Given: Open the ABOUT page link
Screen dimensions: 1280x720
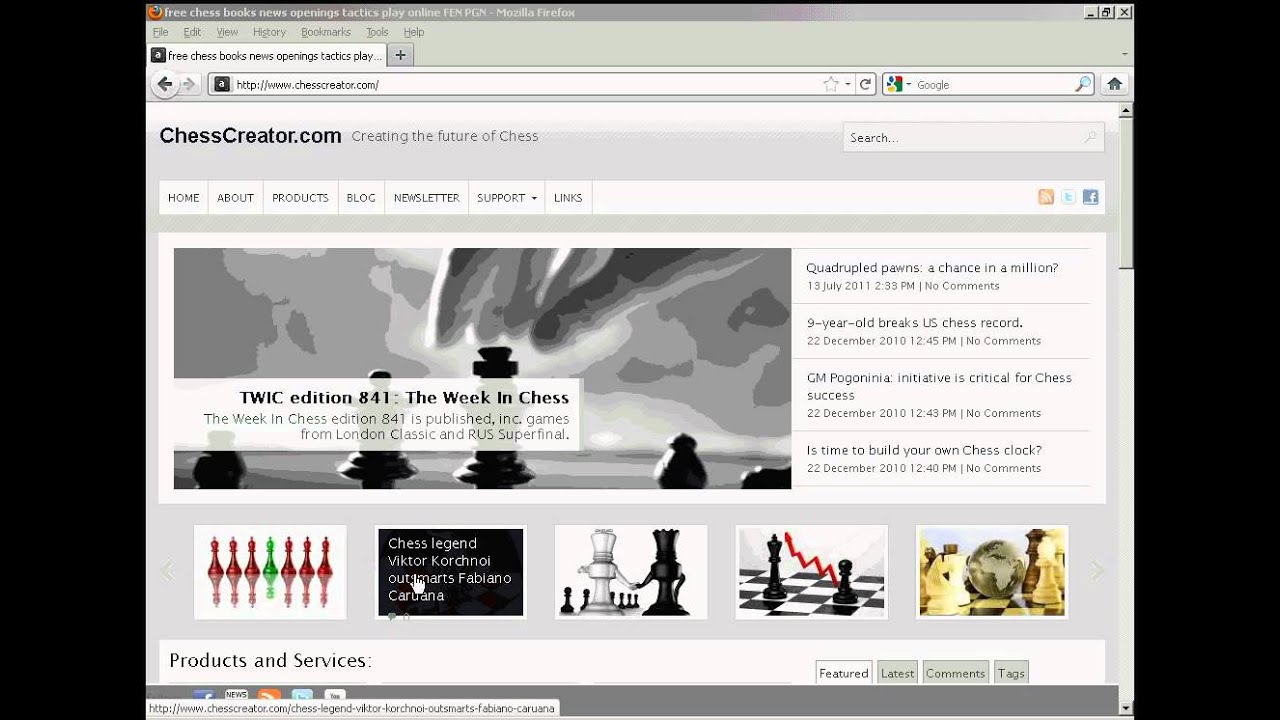Looking at the screenshot, I should [236, 198].
